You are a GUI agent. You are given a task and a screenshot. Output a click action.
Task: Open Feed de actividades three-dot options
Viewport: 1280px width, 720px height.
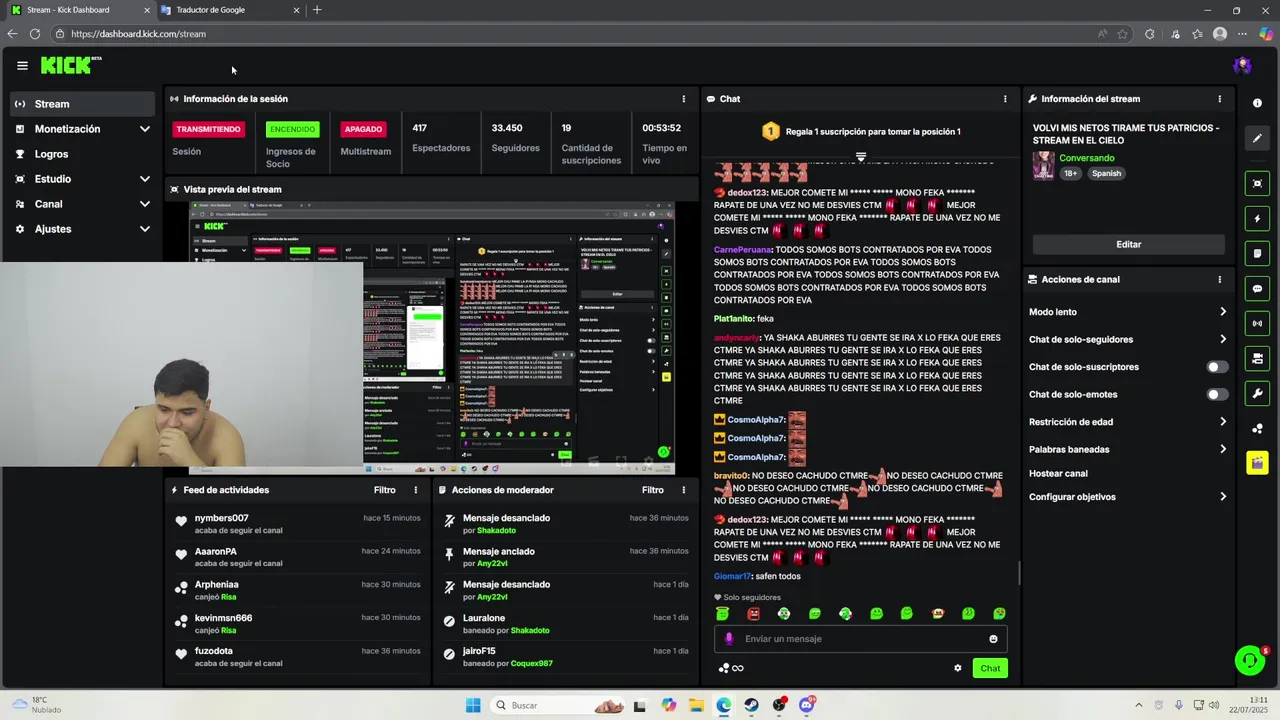(x=416, y=490)
